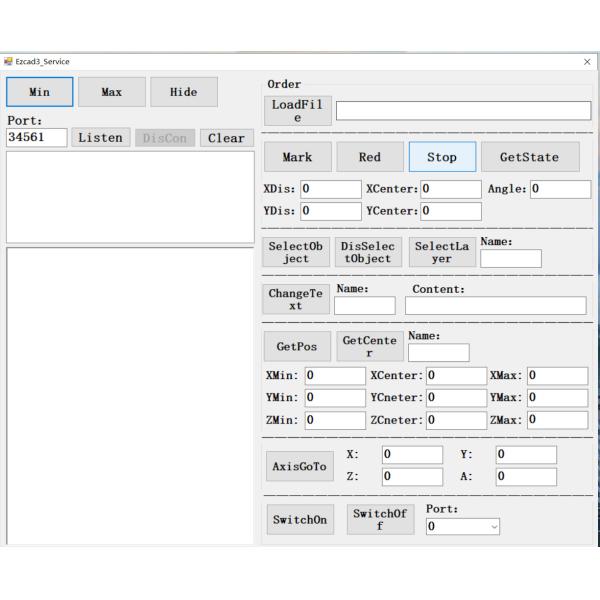The height and width of the screenshot is (600, 600).
Task: Click the Hide button
Action: [183, 92]
